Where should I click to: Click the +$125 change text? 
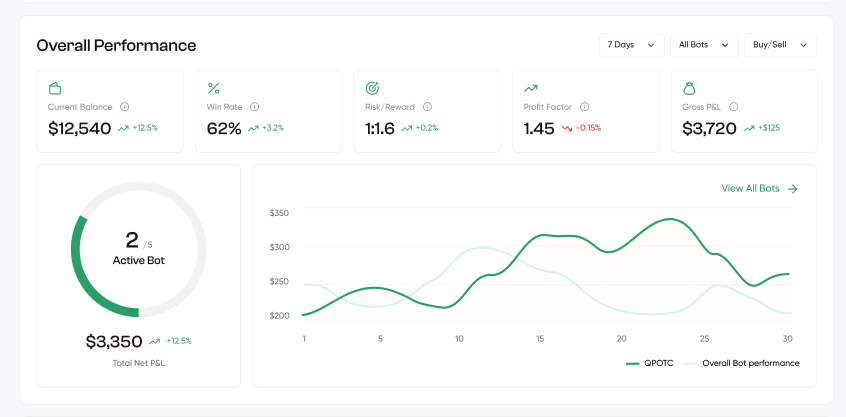(769, 128)
